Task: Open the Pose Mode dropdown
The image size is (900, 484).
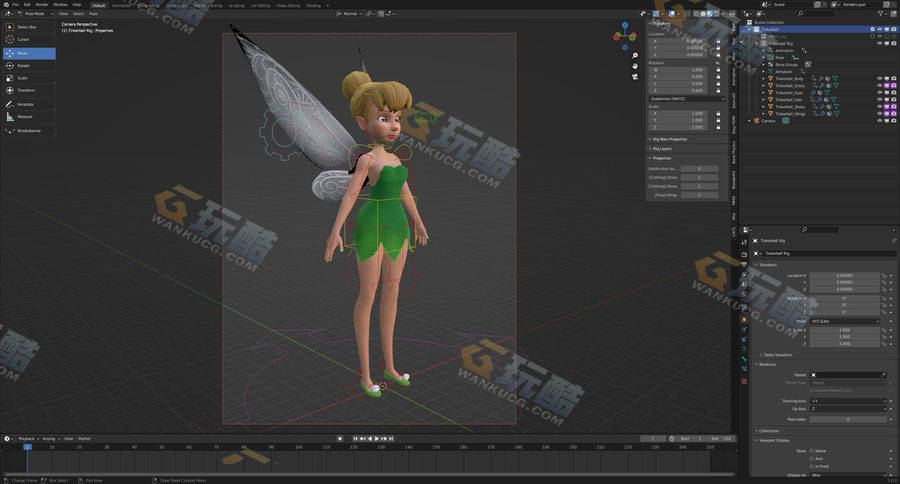Action: coord(36,13)
